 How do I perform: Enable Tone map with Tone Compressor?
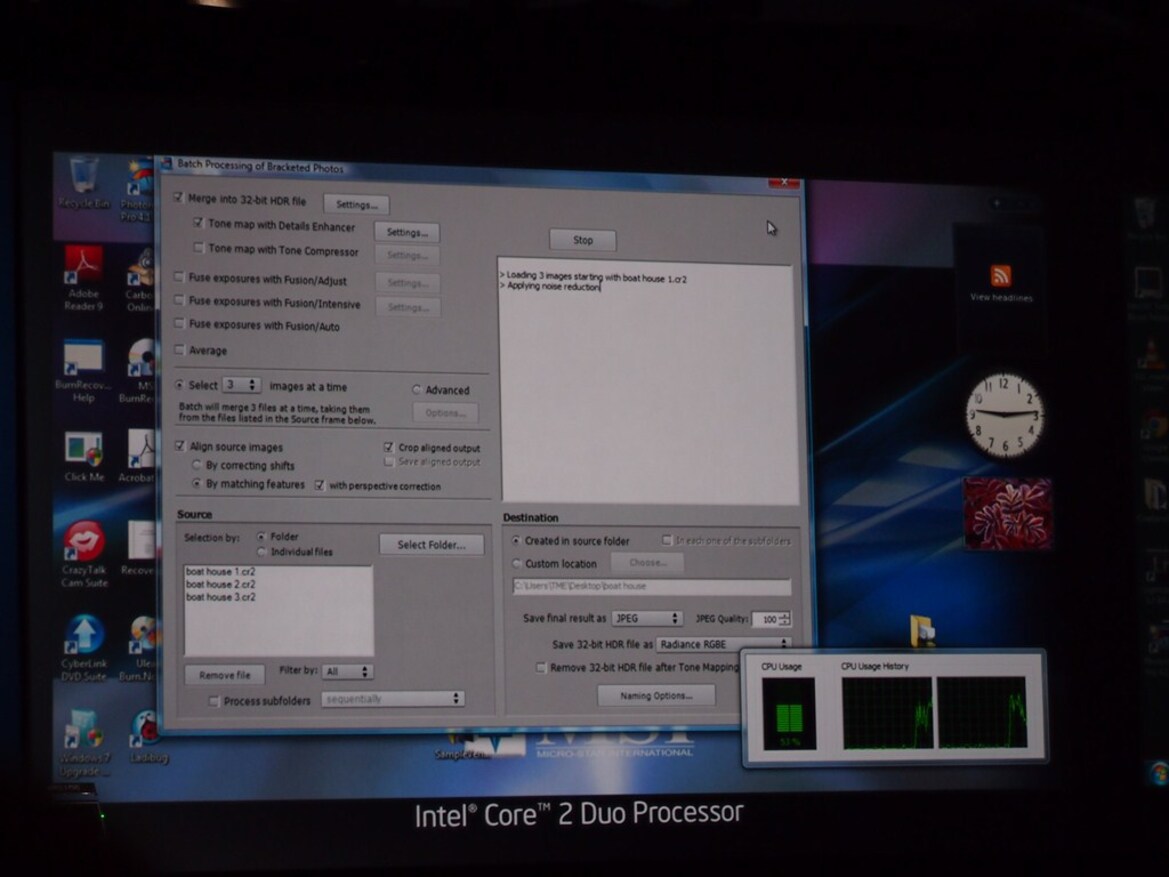[x=198, y=247]
